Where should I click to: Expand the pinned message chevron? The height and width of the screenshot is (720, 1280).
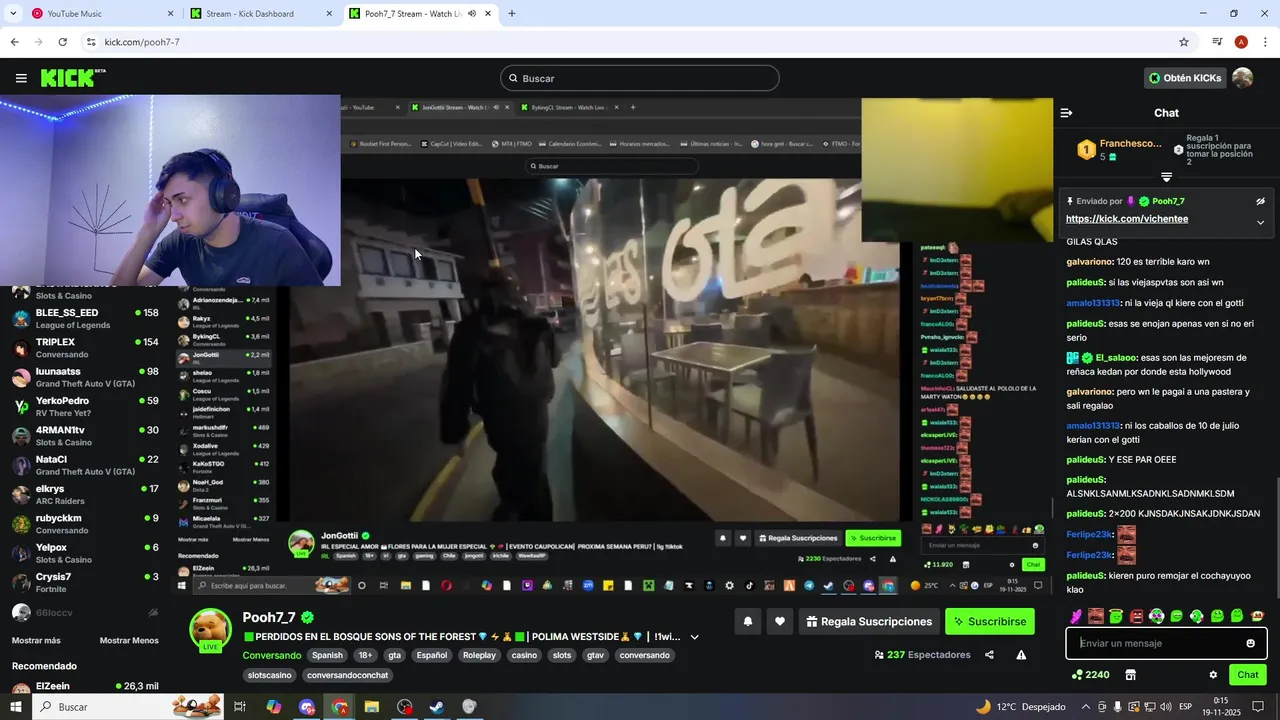[1260, 222]
